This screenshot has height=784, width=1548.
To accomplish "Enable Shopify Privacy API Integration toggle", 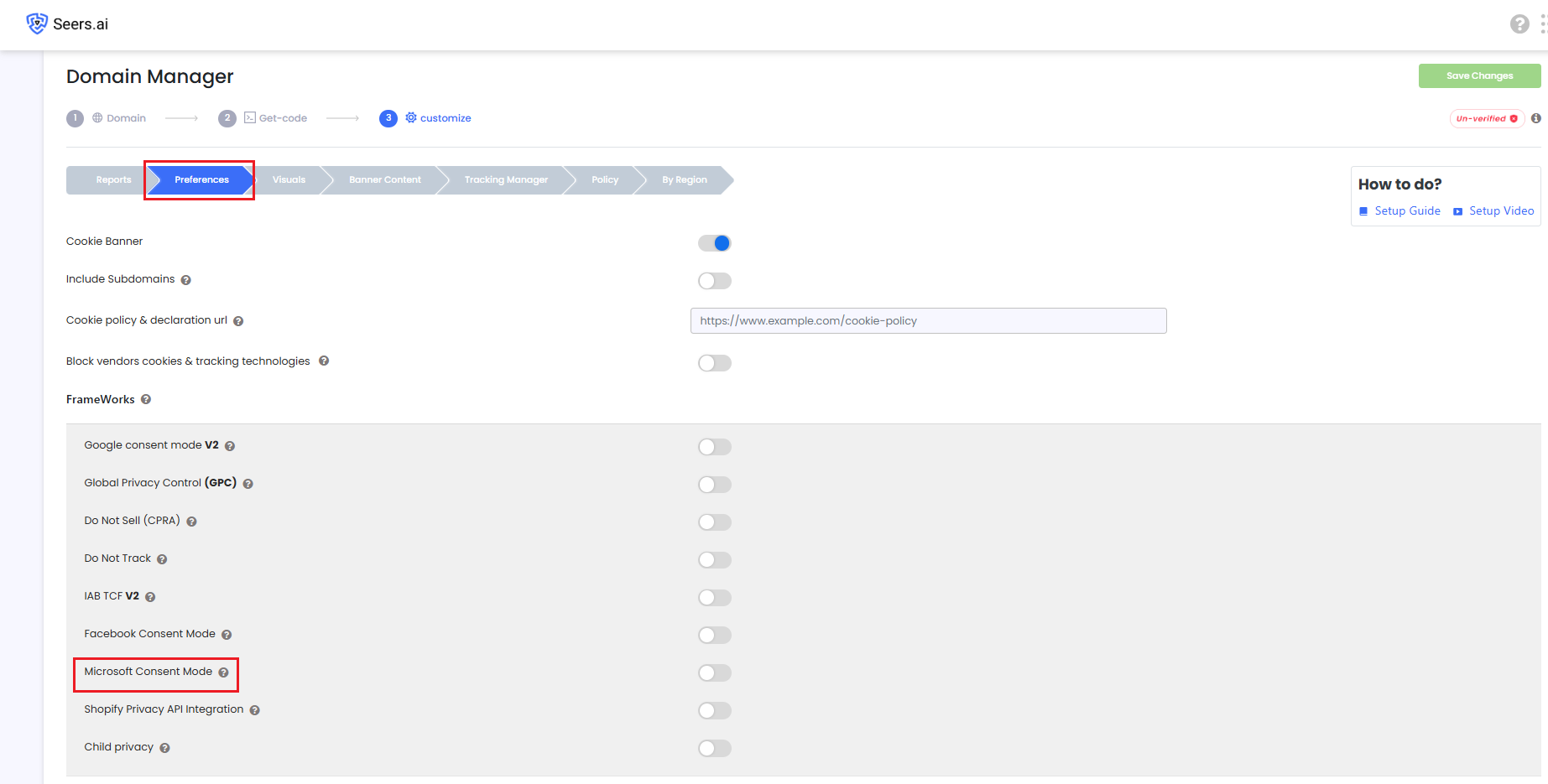I will tap(715, 711).
